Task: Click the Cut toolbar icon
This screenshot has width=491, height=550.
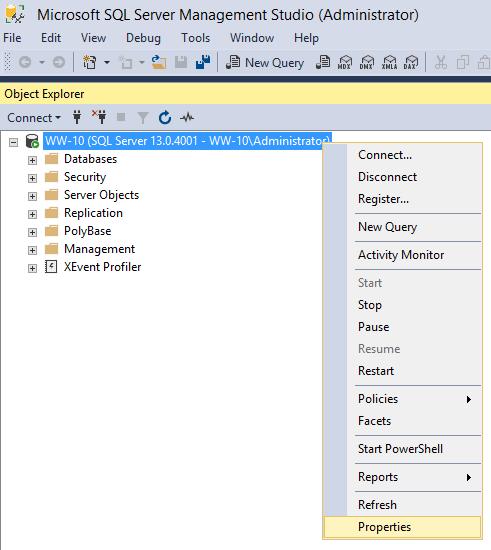Action: (440, 62)
